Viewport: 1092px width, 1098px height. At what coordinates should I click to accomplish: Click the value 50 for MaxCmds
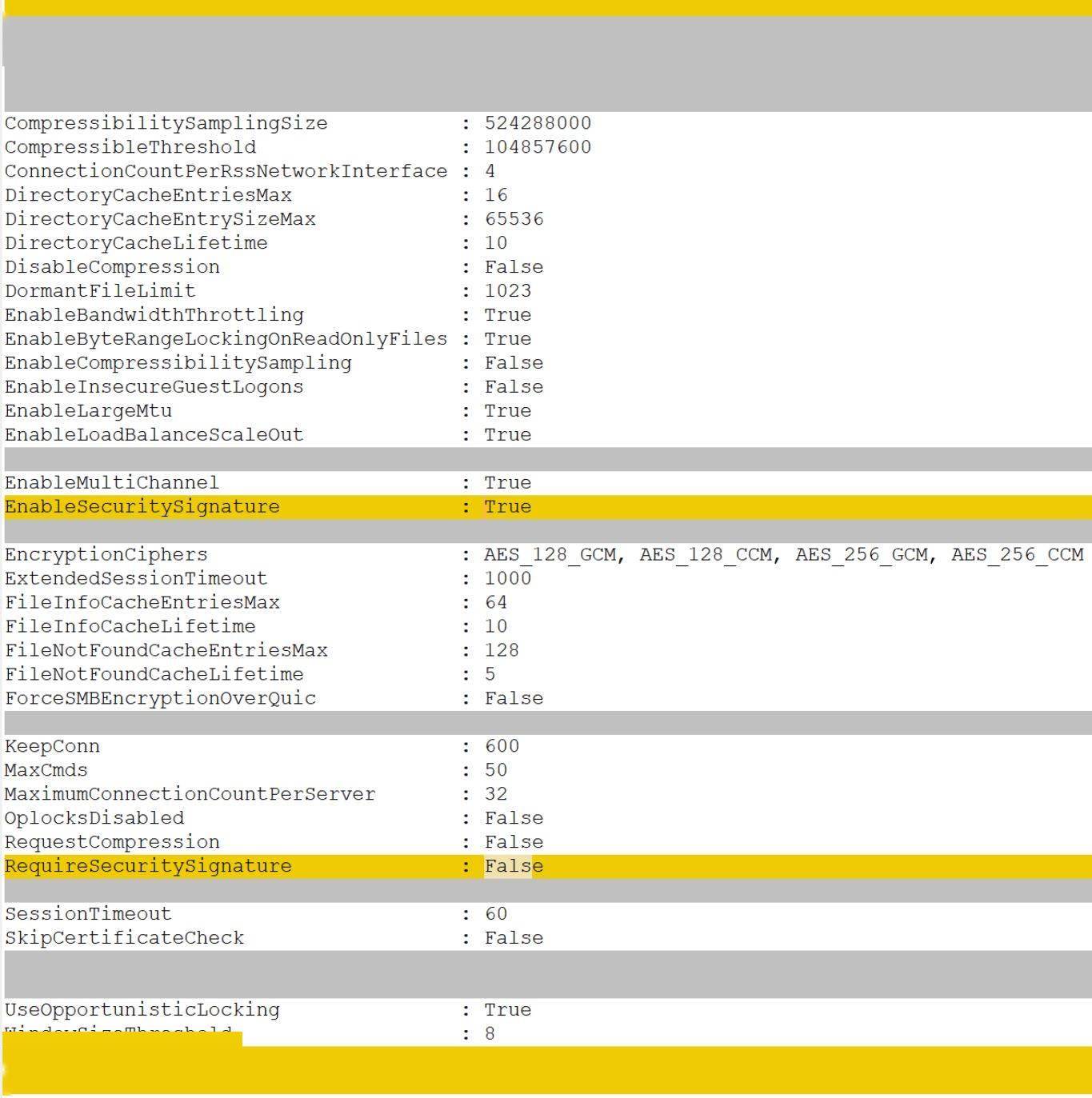(496, 771)
